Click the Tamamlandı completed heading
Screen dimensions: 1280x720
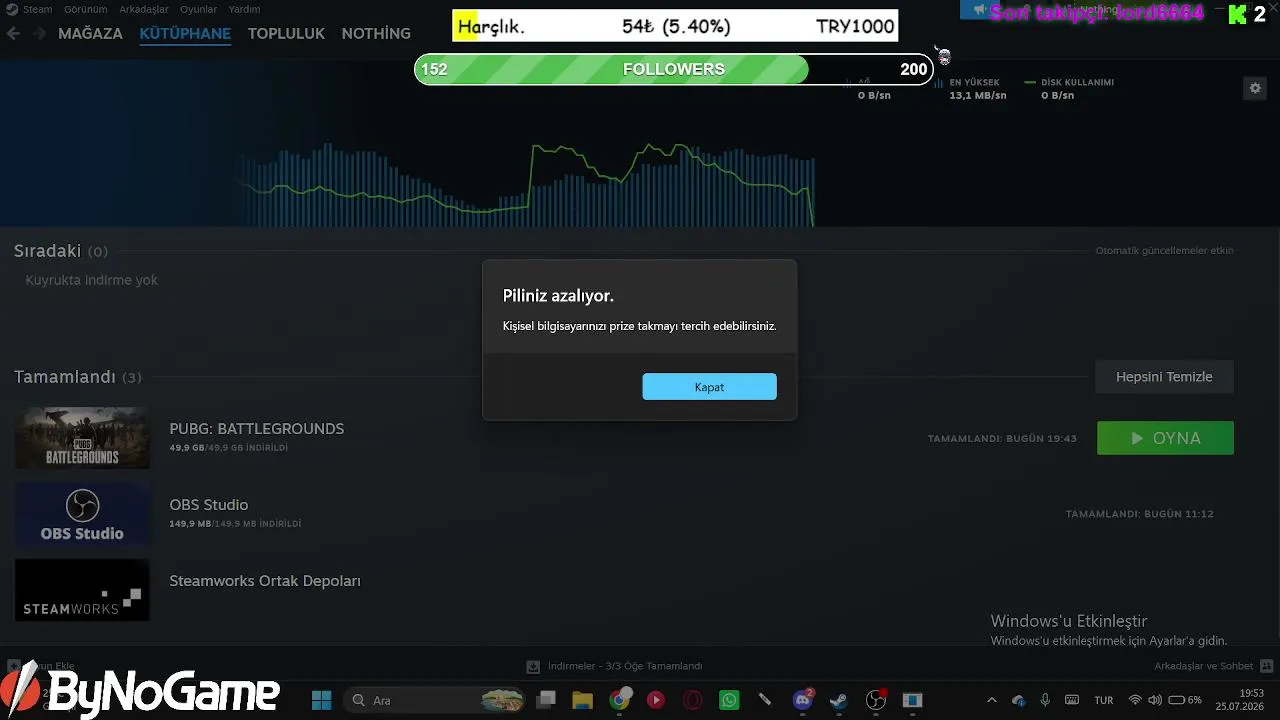(65, 377)
